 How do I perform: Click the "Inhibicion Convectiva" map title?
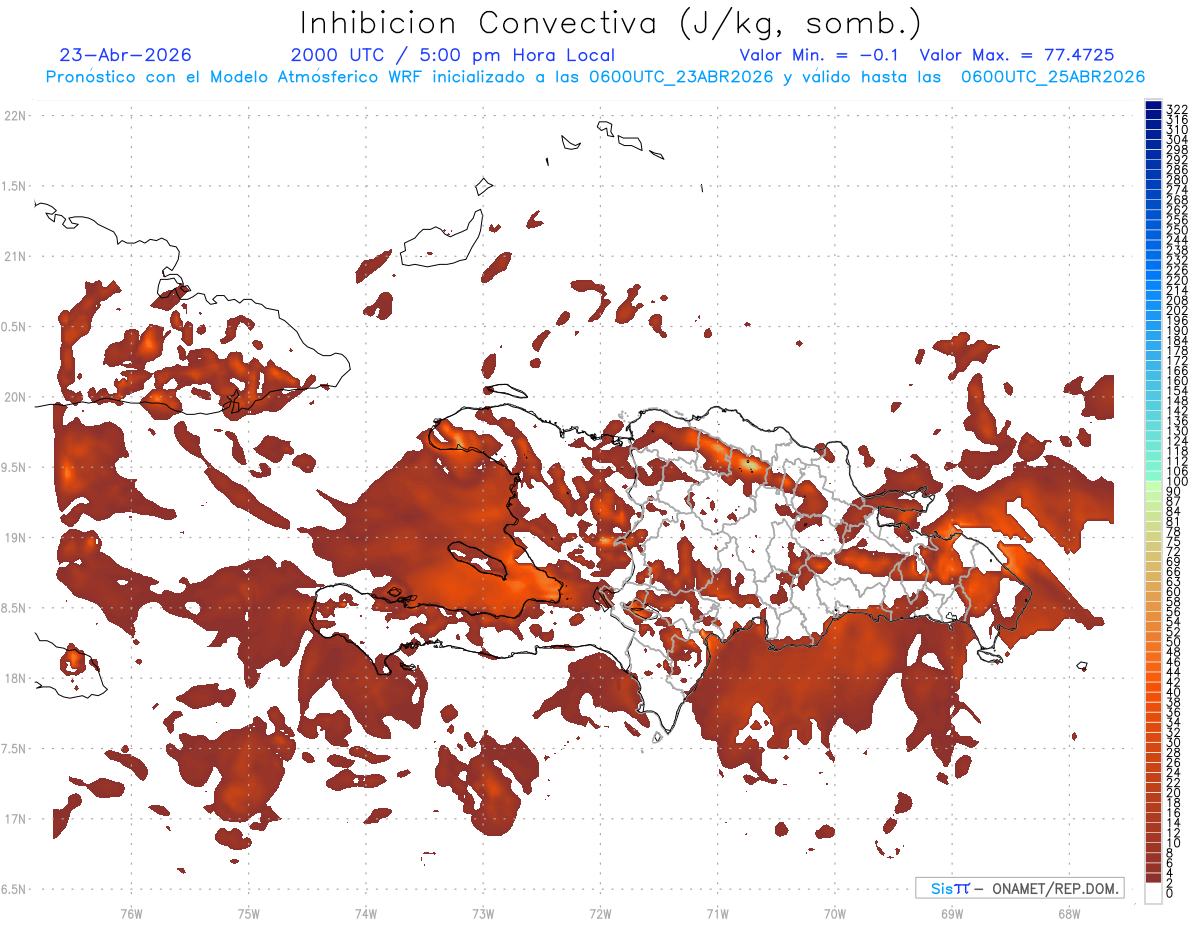610,23
